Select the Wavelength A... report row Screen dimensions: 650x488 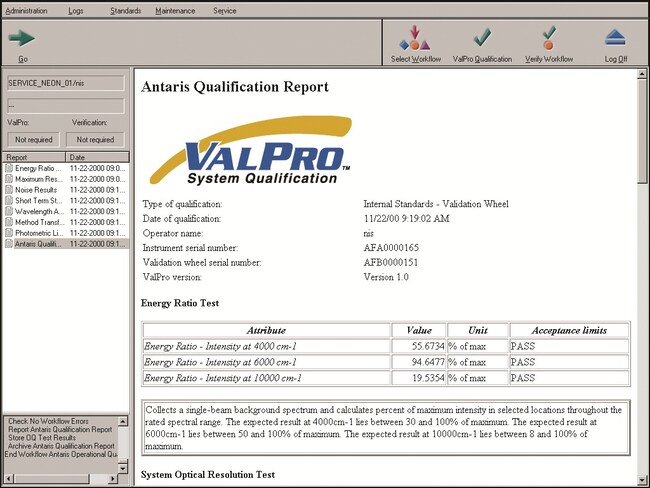coord(66,211)
